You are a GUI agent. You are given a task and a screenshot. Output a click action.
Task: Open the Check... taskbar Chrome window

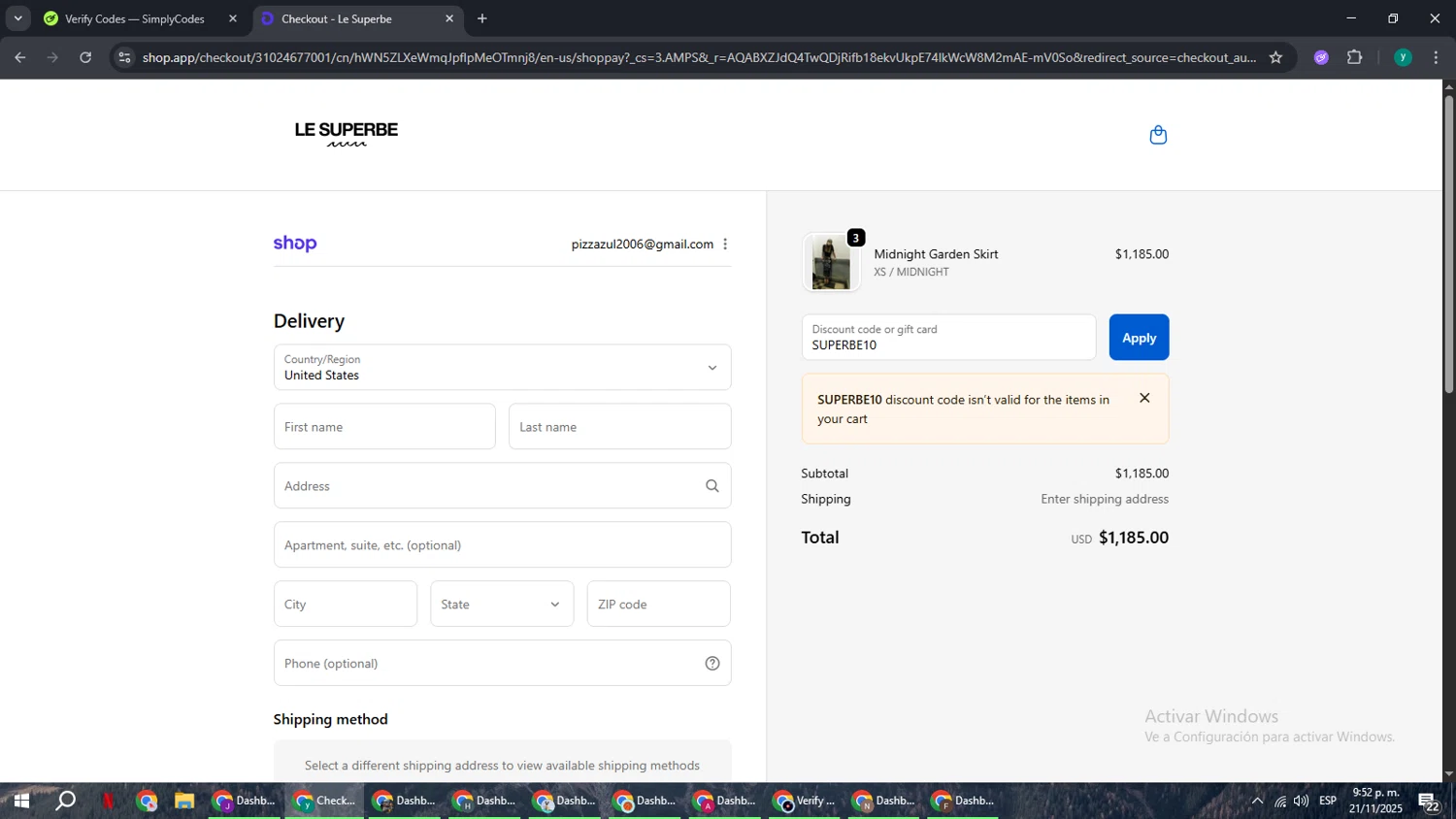[325, 801]
